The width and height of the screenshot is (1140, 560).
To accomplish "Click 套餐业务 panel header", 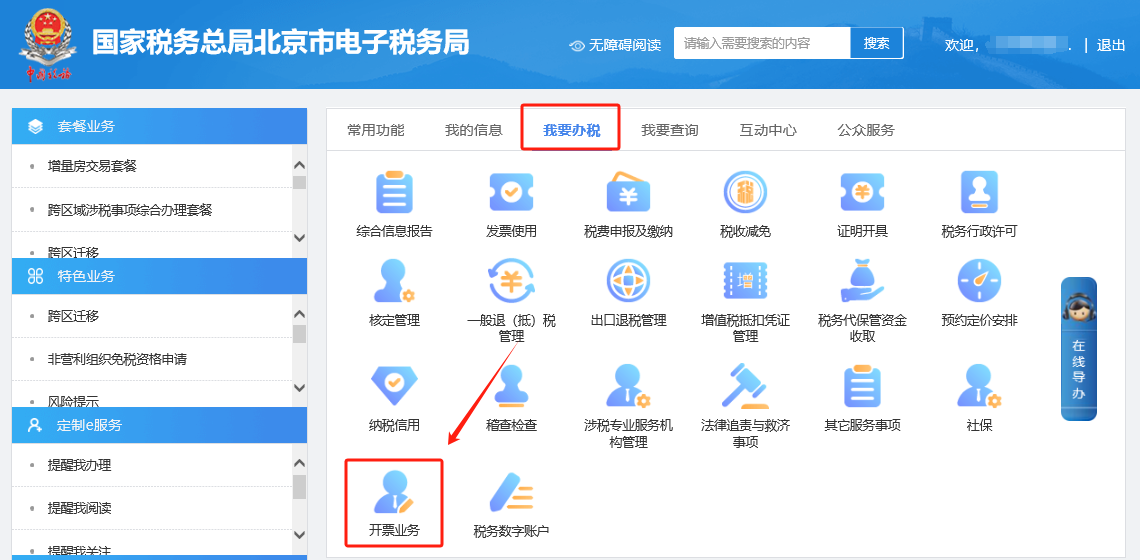I will [159, 126].
